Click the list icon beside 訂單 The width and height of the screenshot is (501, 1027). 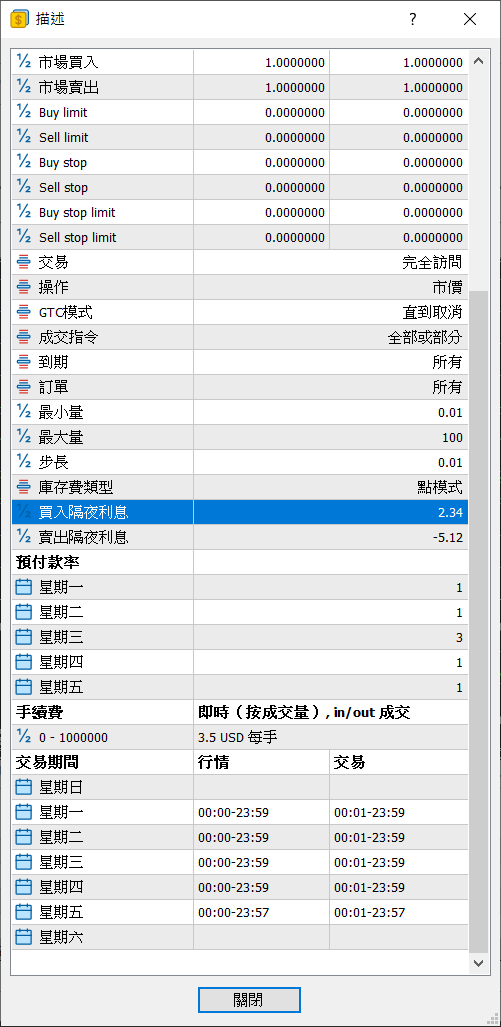(x=24, y=387)
